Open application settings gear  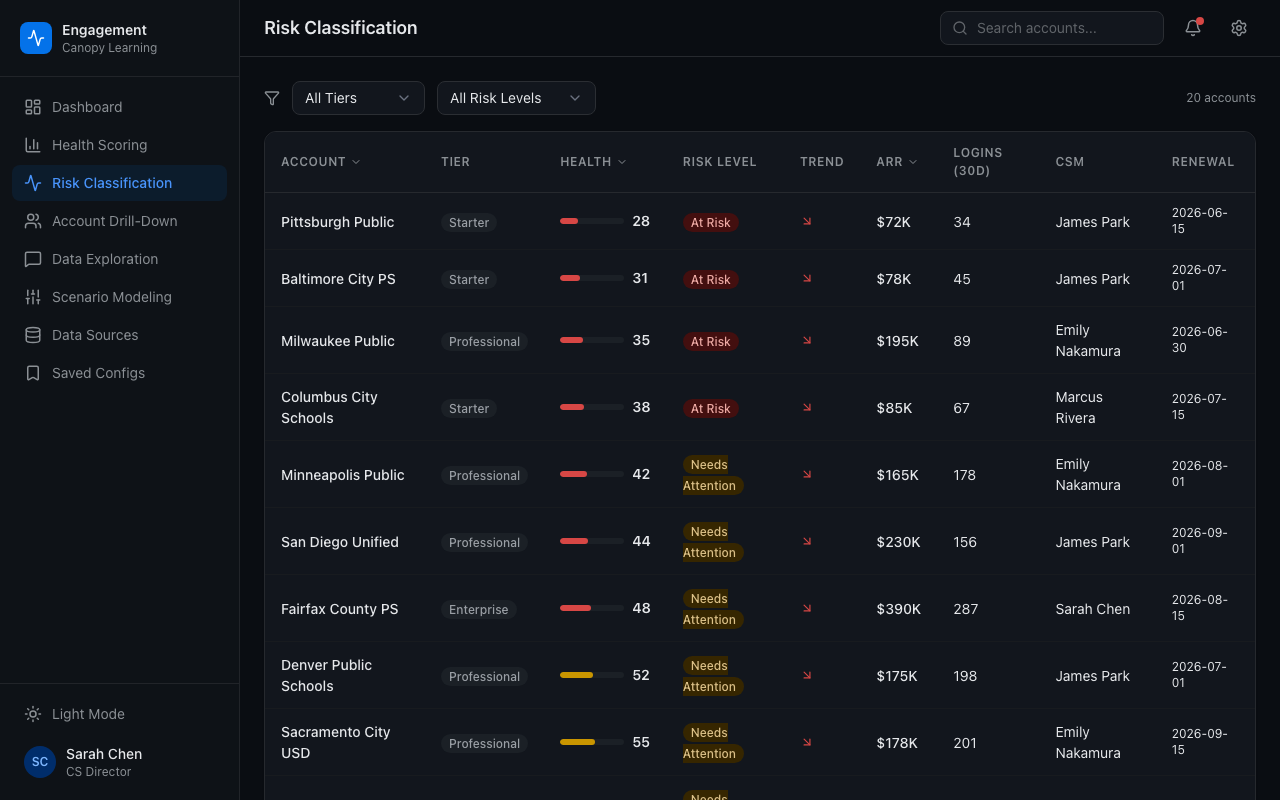(1239, 28)
